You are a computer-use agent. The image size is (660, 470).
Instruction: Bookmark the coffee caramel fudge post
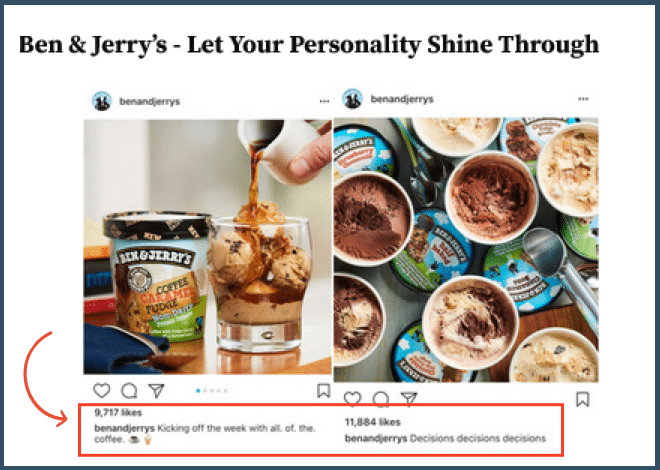pos(323,390)
